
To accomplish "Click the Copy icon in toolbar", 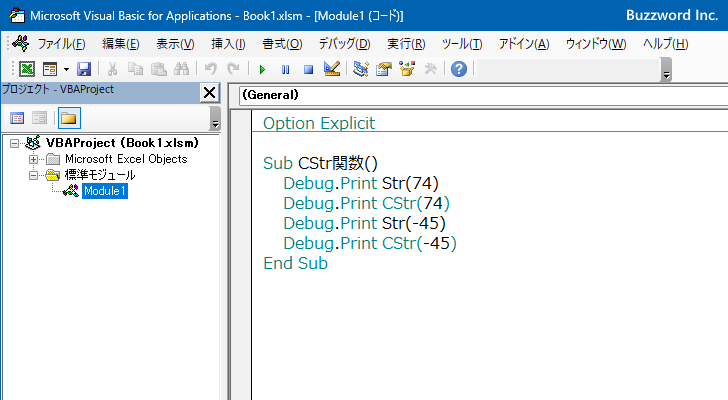I will [135, 69].
